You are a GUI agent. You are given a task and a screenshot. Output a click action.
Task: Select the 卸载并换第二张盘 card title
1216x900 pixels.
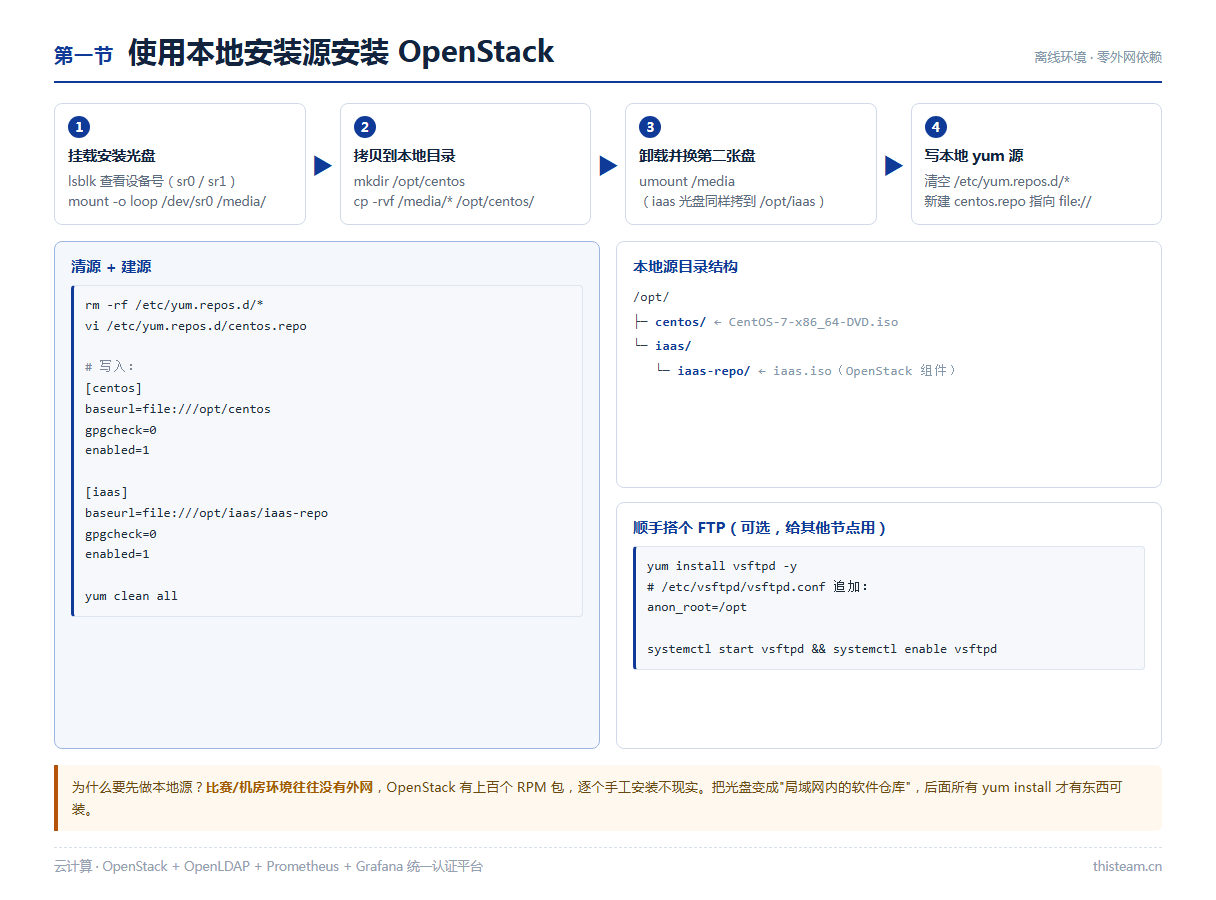click(x=697, y=156)
